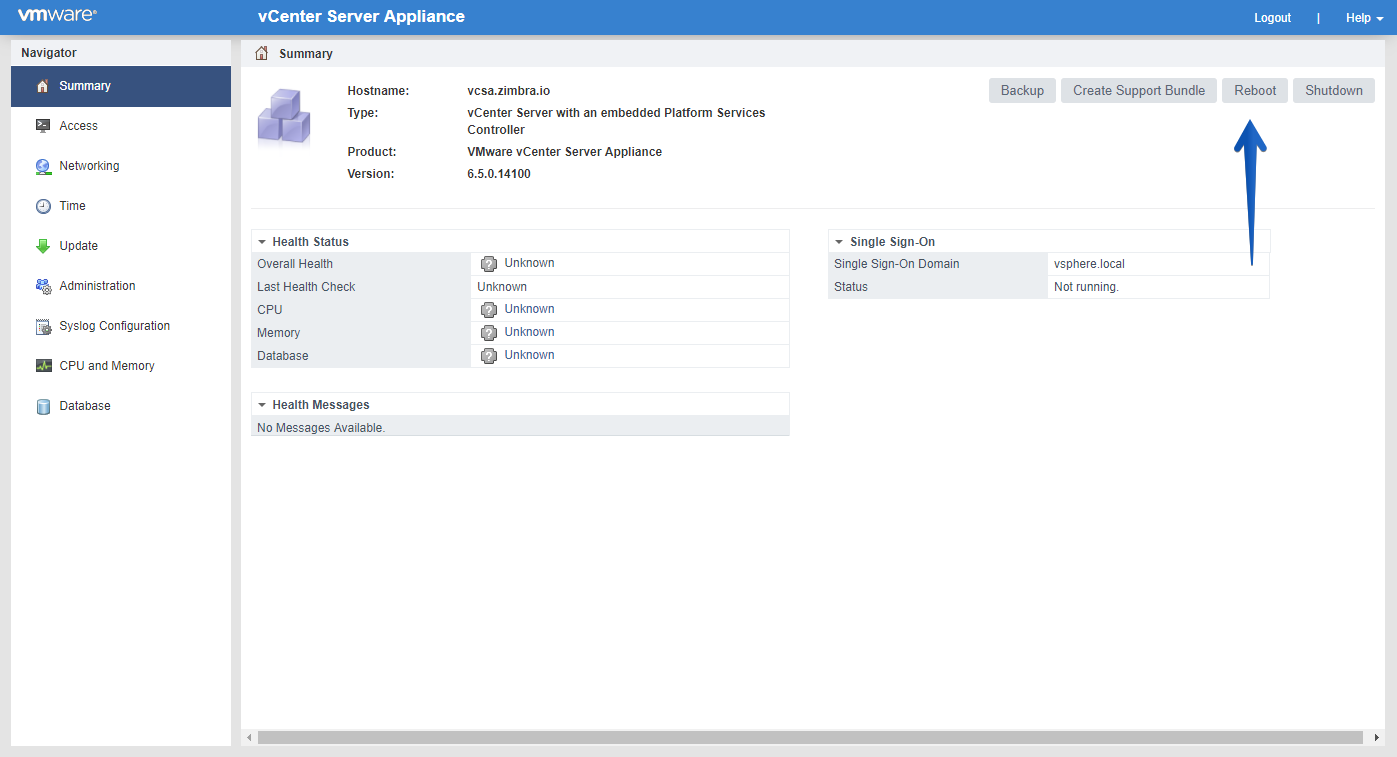1397x757 pixels.
Task: Click the CPU and Memory monitor icon
Action: [43, 366]
